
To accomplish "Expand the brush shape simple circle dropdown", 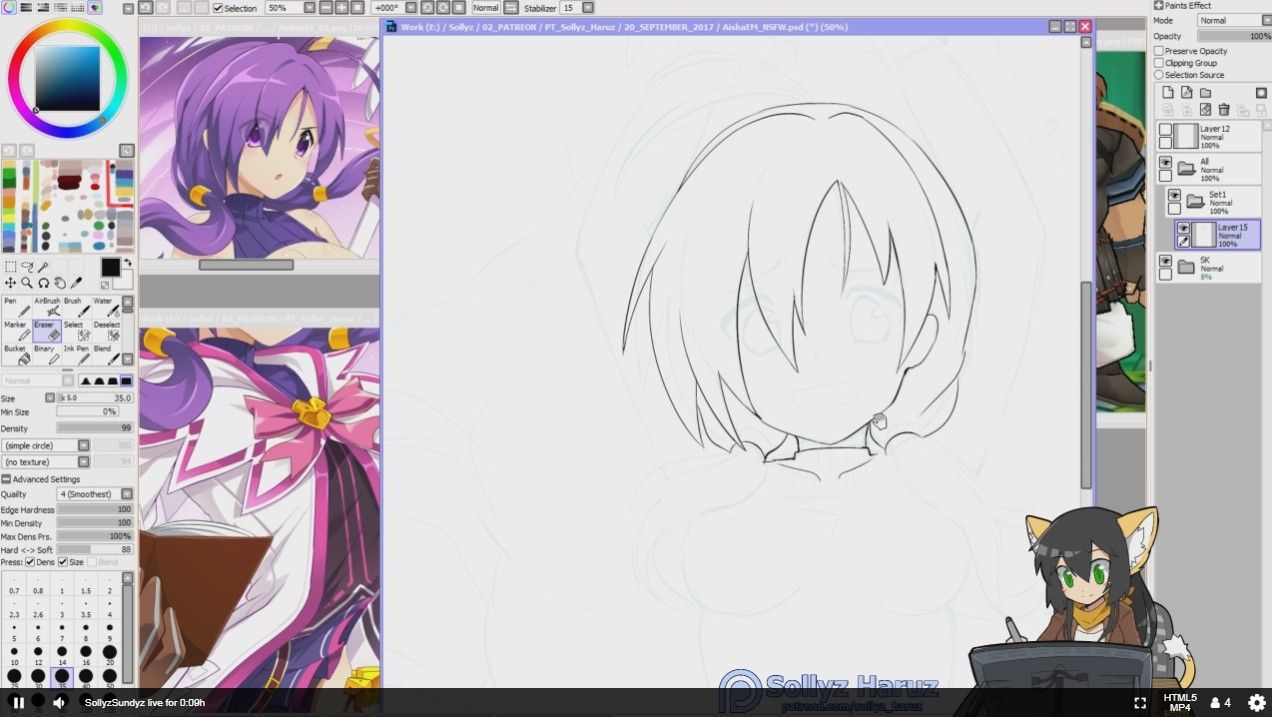I will tap(84, 446).
